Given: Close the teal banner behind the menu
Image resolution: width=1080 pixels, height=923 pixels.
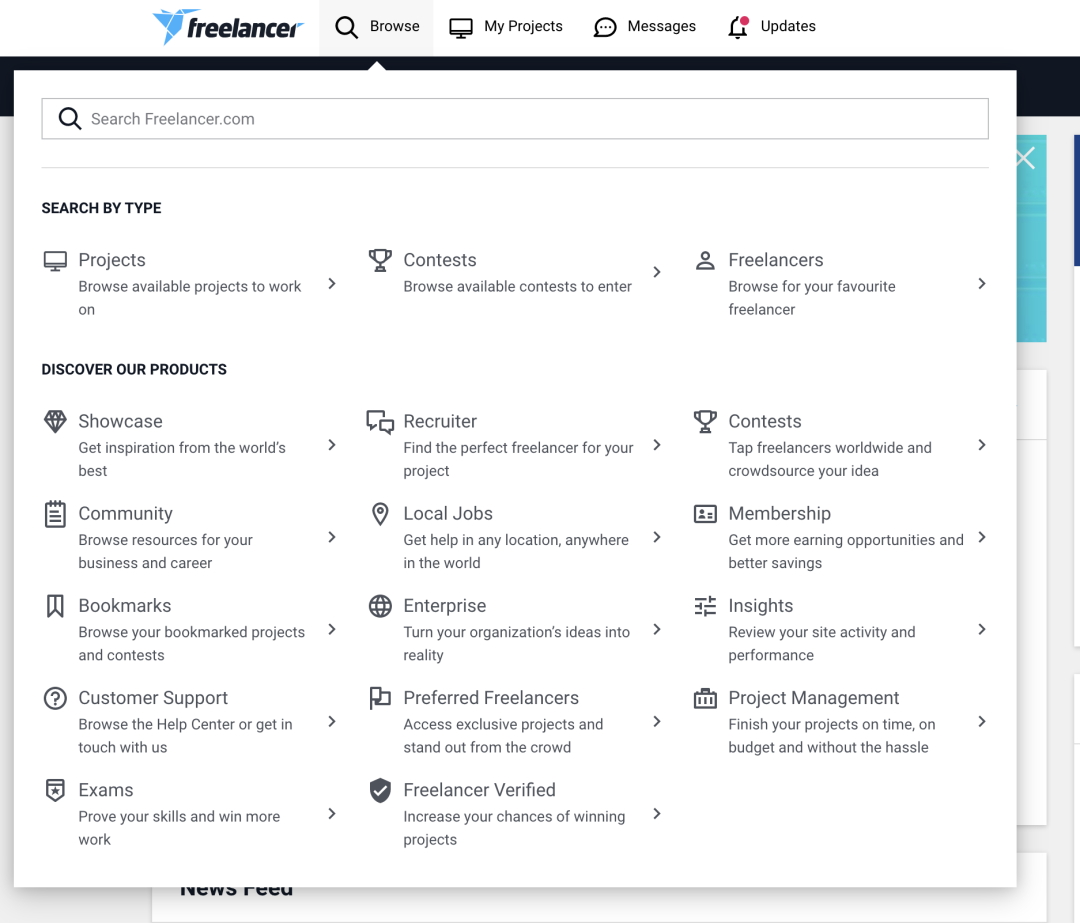Looking at the screenshot, I should 1025,158.
